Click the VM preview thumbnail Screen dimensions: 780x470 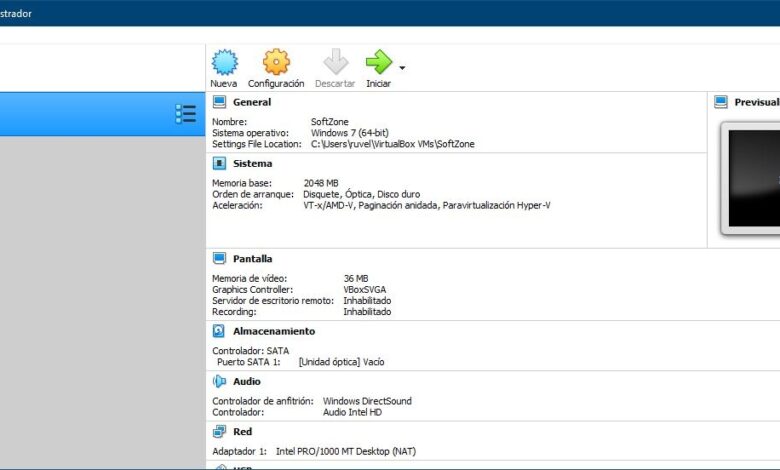coord(751,179)
